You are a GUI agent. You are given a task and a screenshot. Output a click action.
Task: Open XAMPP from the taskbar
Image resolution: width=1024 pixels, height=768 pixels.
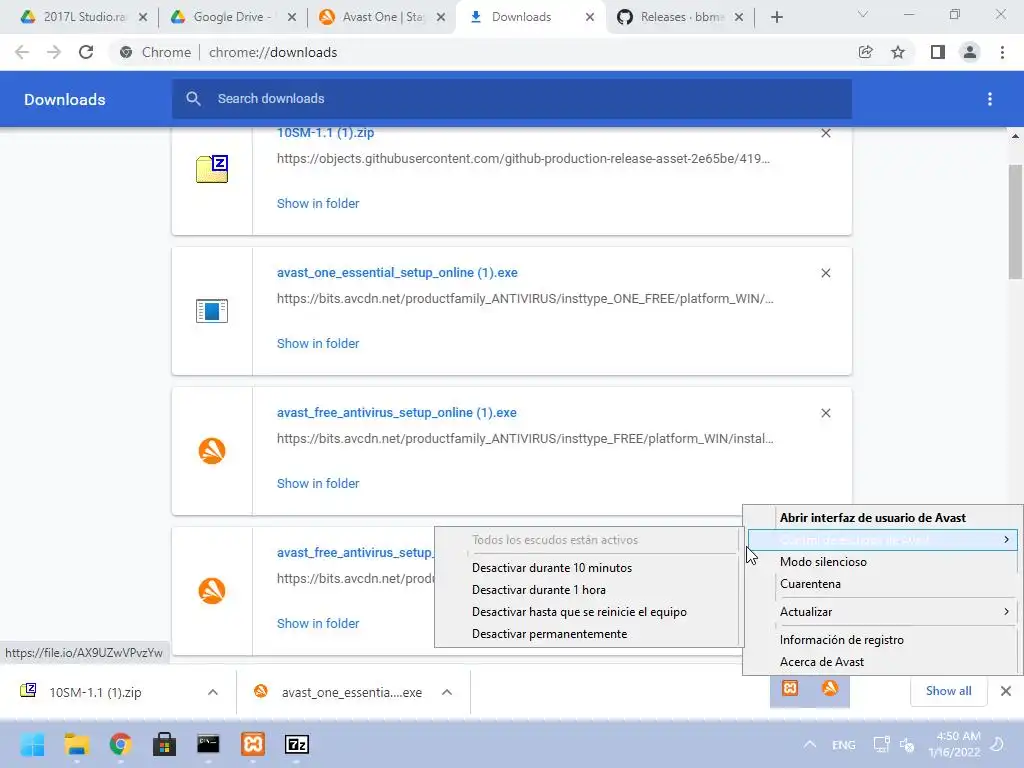click(253, 744)
